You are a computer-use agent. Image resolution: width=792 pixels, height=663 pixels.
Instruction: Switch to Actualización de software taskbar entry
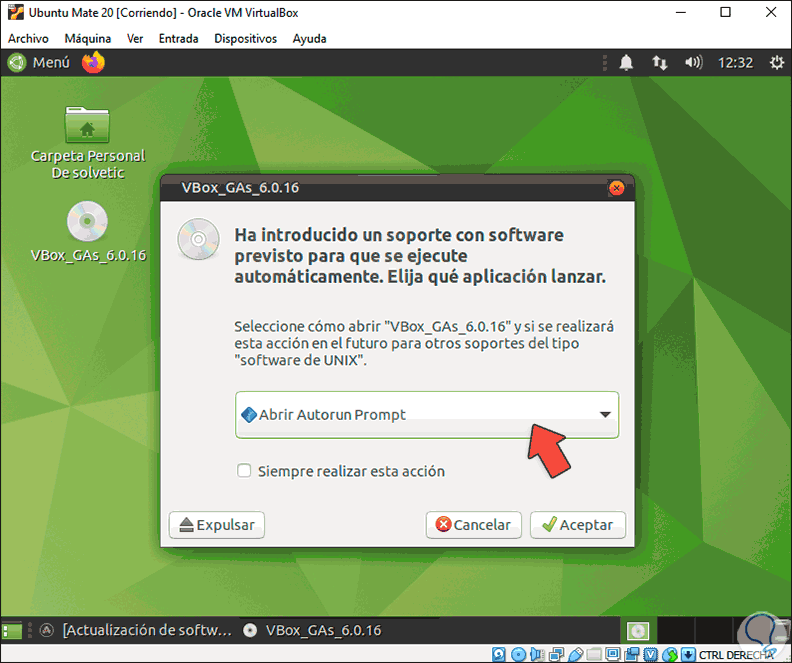point(136,630)
